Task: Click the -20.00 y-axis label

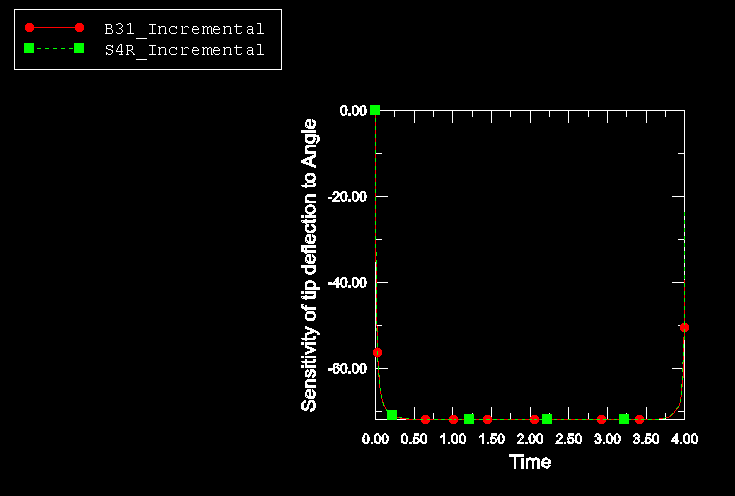Action: pos(347,196)
